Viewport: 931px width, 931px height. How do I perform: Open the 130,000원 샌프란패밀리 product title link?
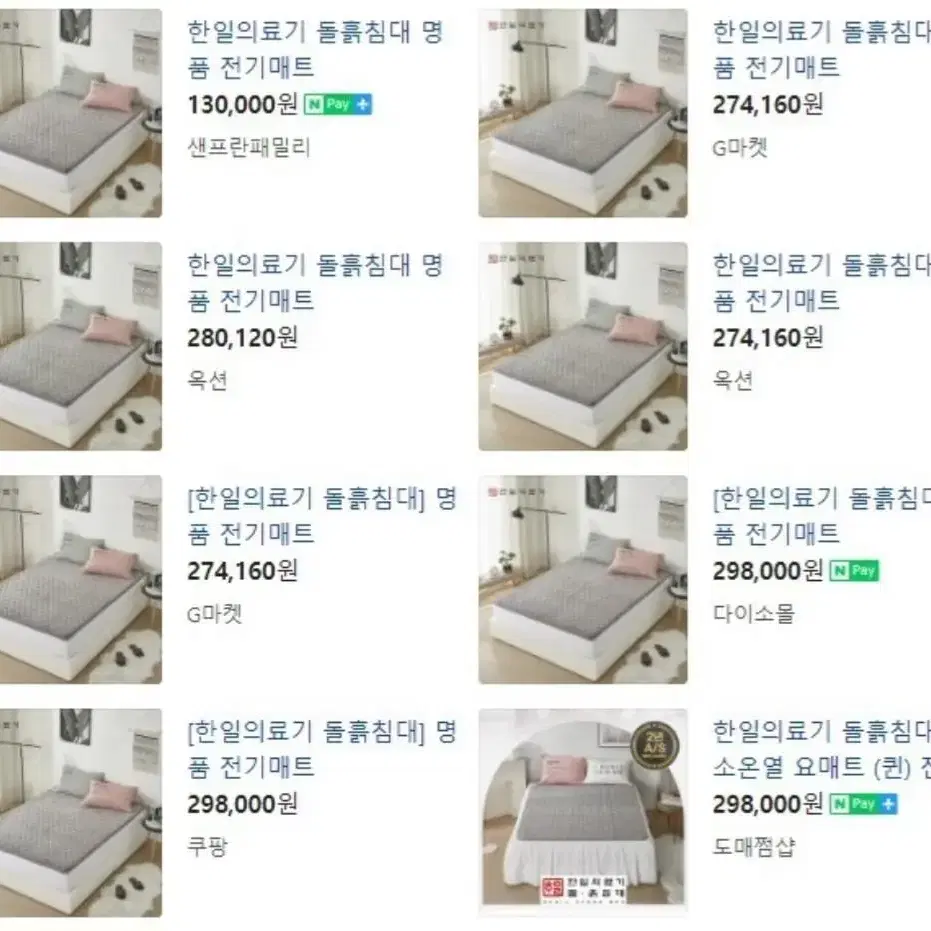pyautogui.click(x=315, y=49)
